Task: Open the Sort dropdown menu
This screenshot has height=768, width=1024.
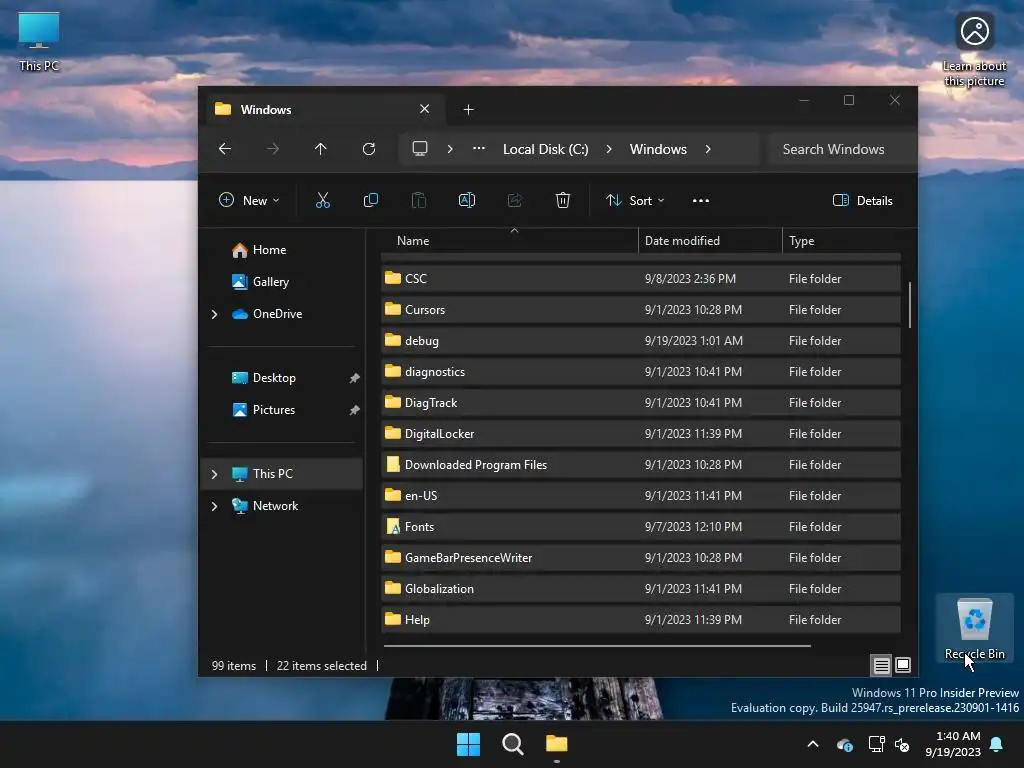Action: coord(635,200)
